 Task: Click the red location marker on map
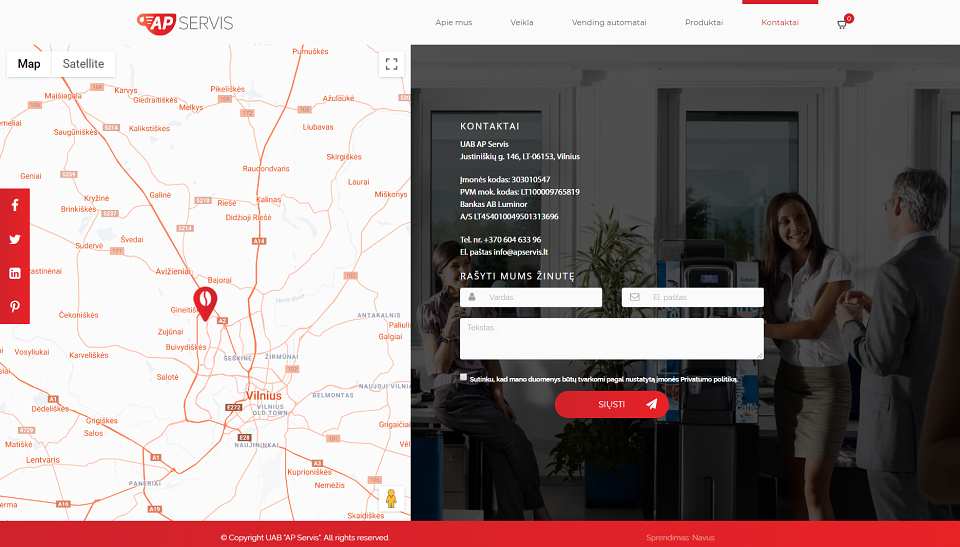tap(205, 303)
